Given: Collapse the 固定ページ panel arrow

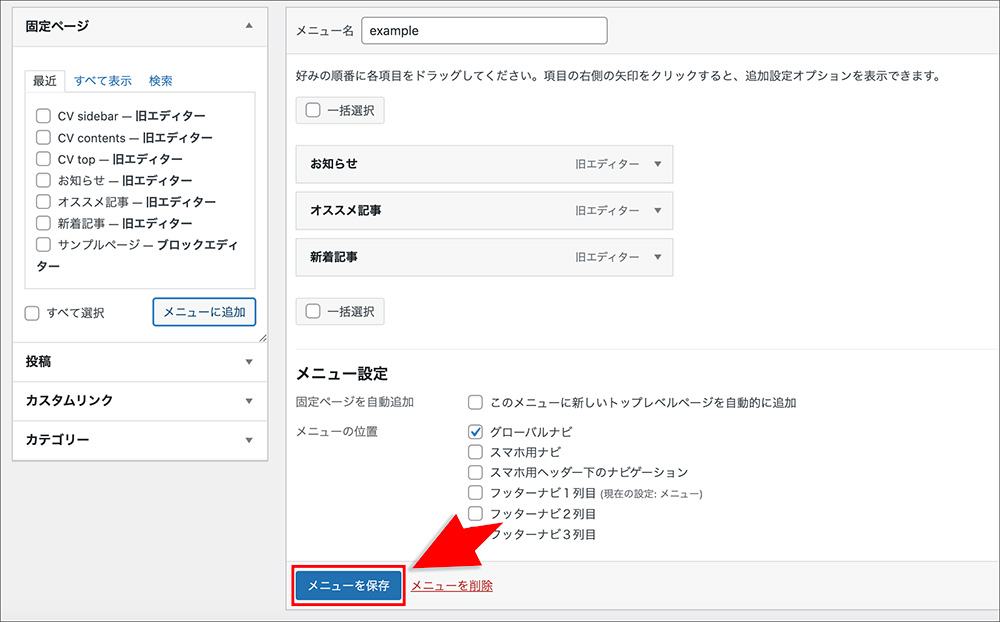Looking at the screenshot, I should pos(249,25).
